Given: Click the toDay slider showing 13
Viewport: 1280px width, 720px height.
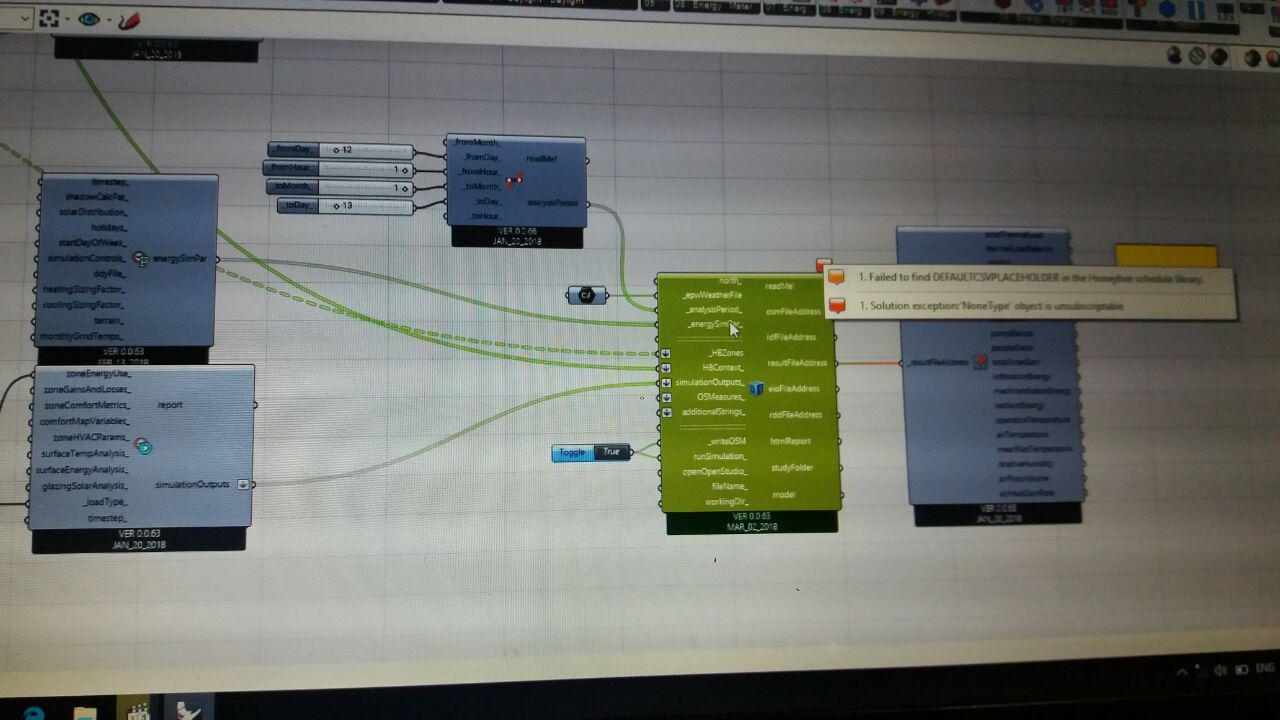Looking at the screenshot, I should point(346,206).
